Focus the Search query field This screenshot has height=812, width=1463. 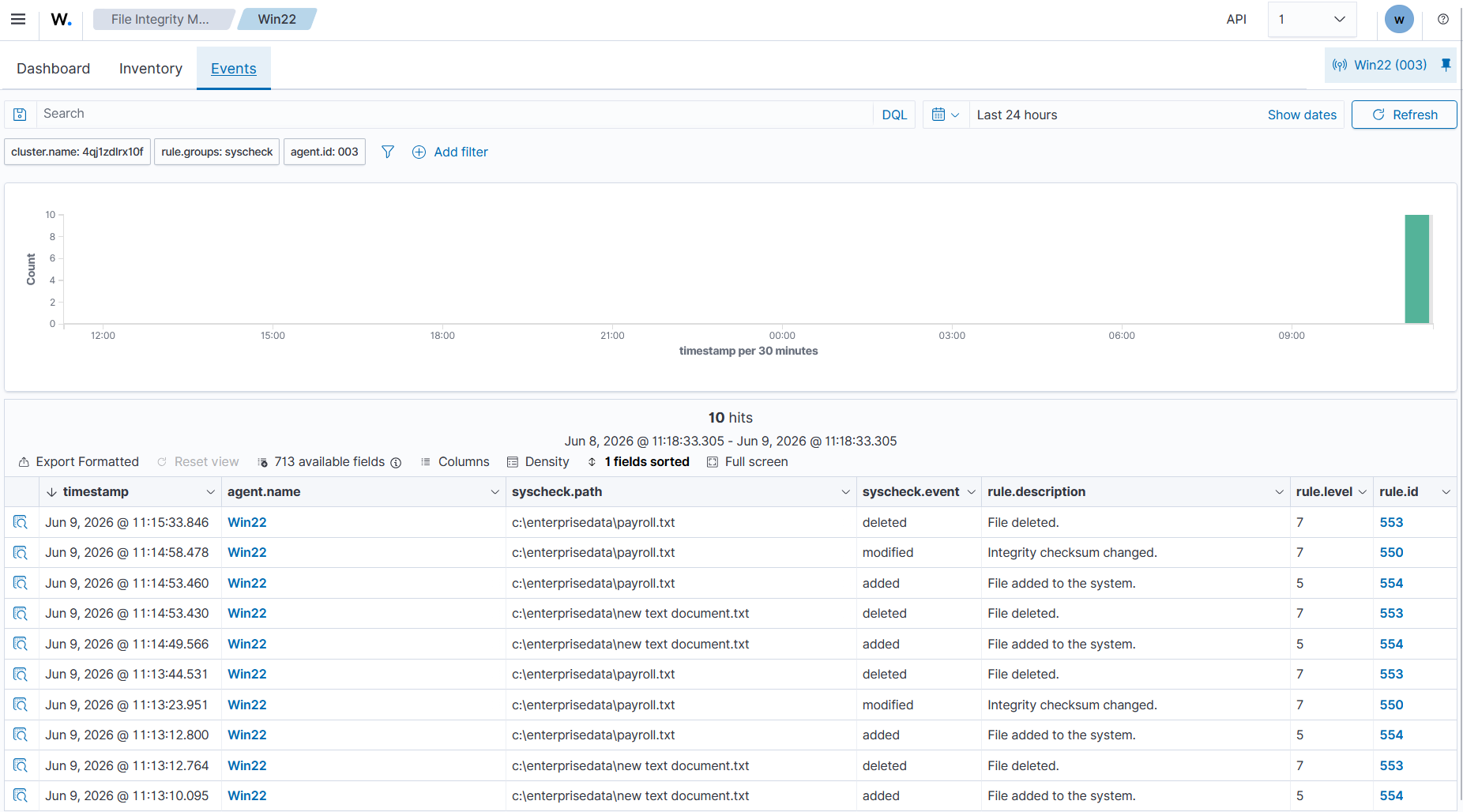click(454, 115)
